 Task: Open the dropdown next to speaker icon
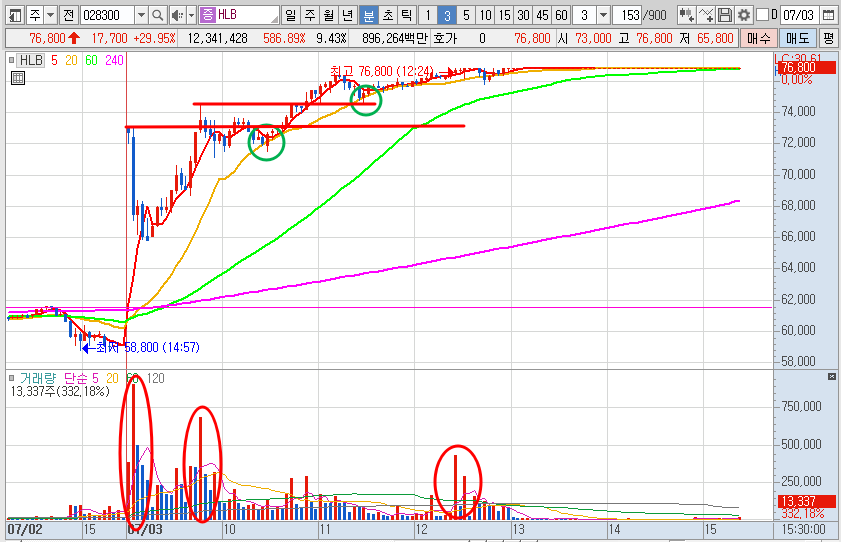click(191, 15)
